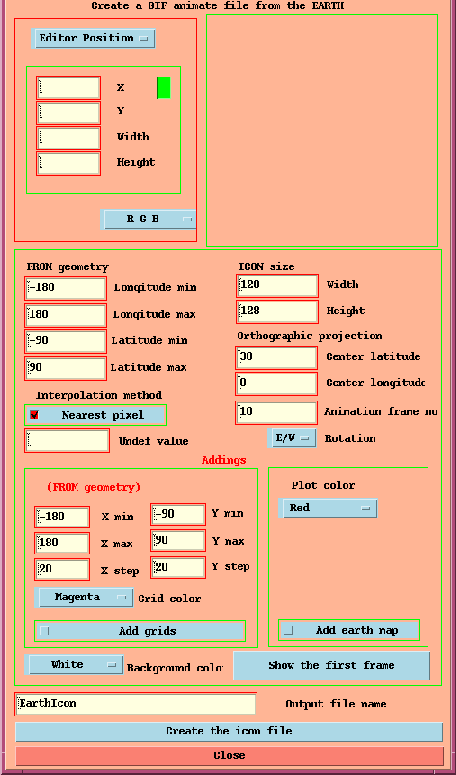Click the Center longitude field

click(277, 384)
